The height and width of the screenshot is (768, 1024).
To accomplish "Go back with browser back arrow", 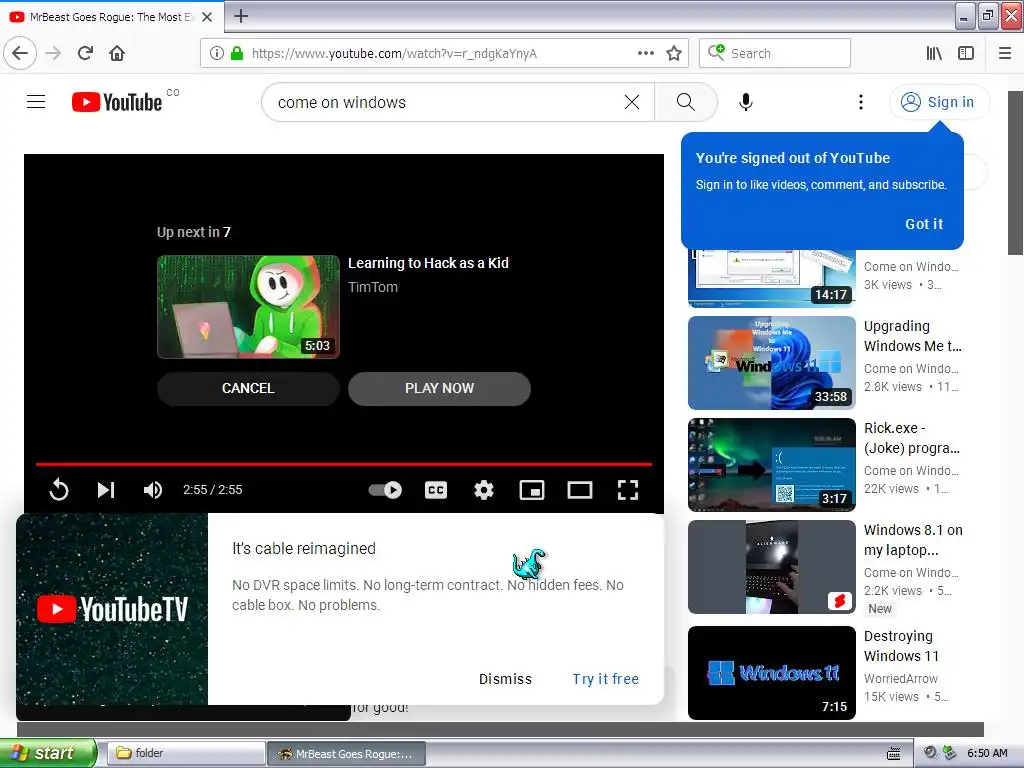I will coord(20,53).
